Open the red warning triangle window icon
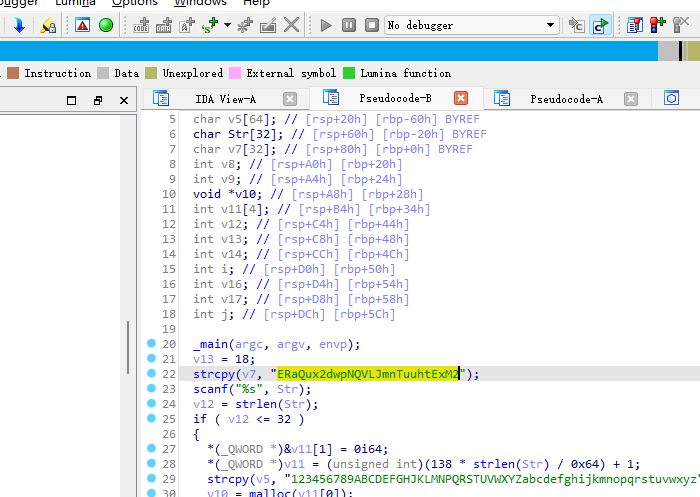700x497 pixels. (x=83, y=25)
